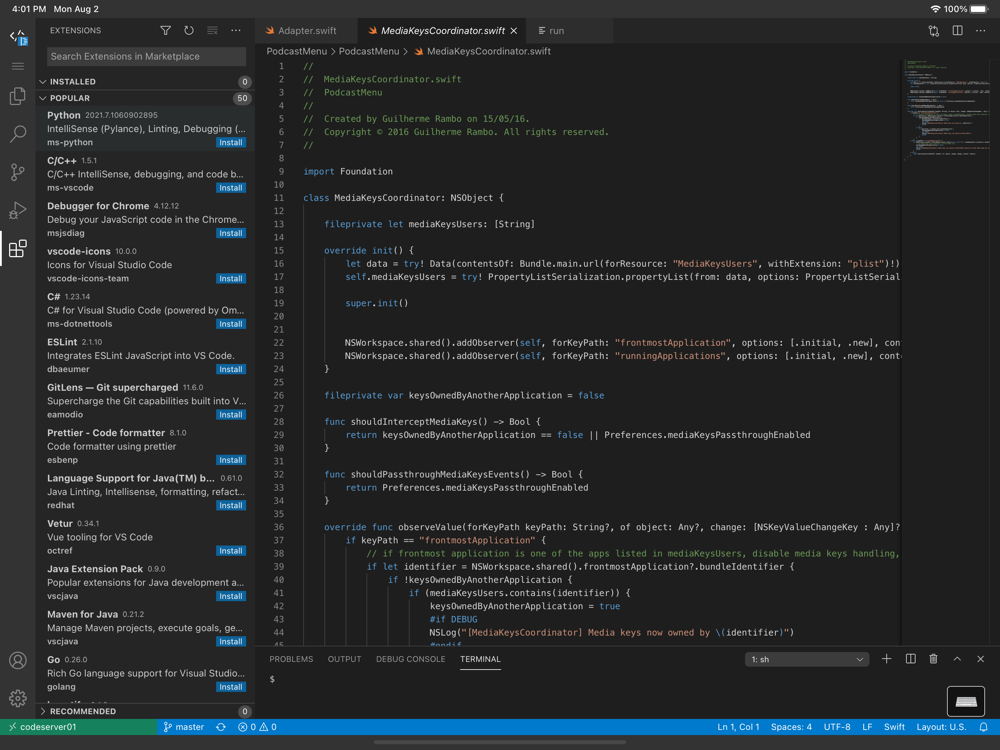
Task: Maximize terminal panel with chevron up
Action: pyautogui.click(x=957, y=659)
